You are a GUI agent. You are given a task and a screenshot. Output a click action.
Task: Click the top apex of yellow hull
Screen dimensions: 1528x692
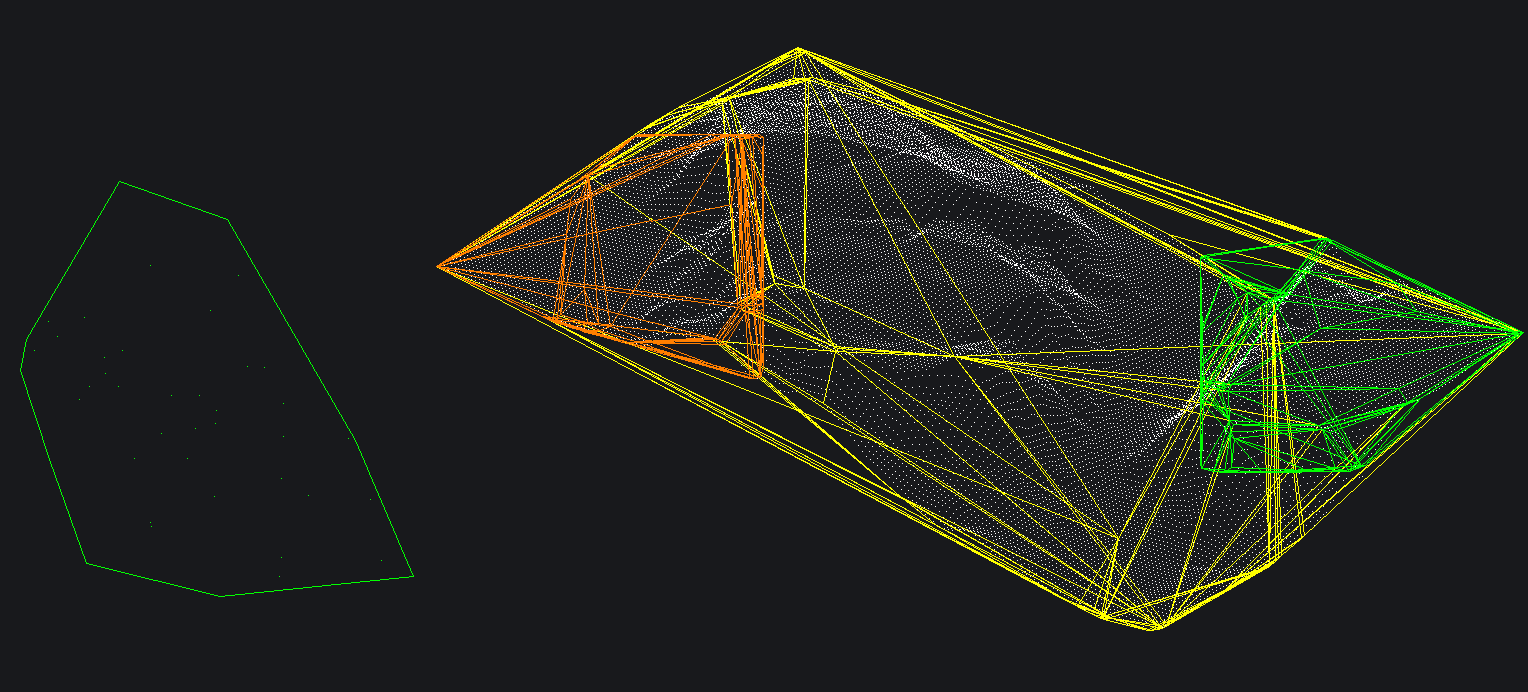click(798, 48)
